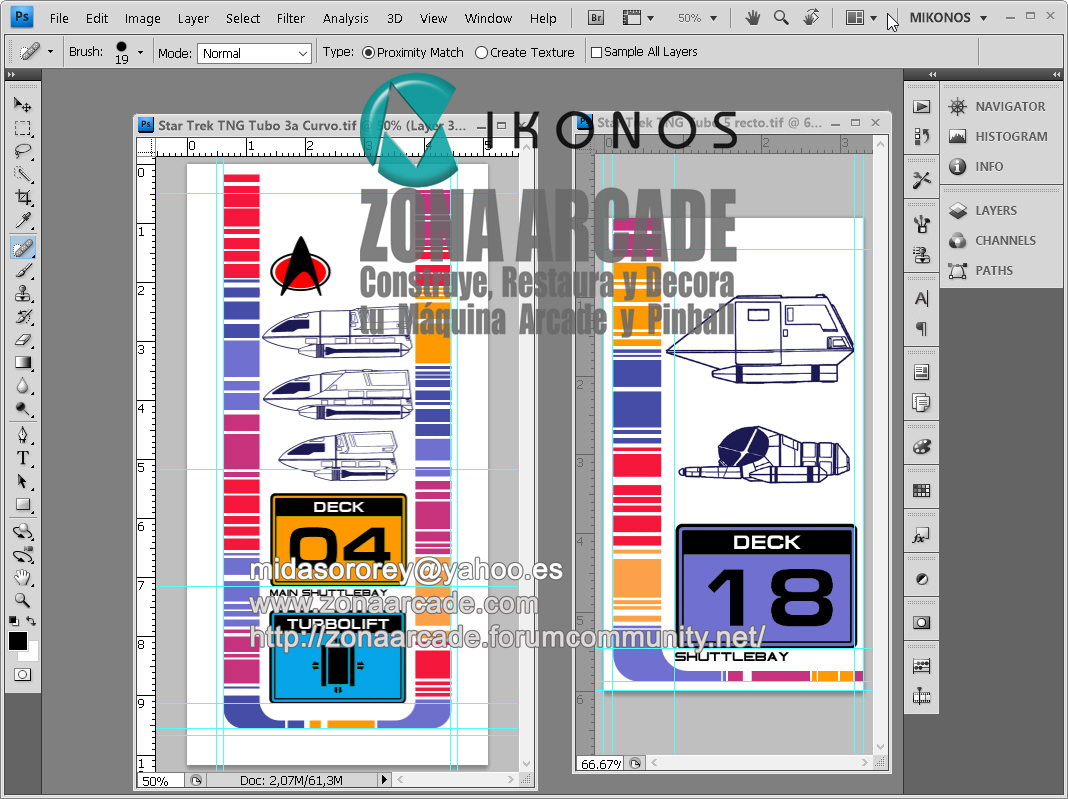The height and width of the screenshot is (799, 1068).
Task: Select the Eyedropper tool
Action: pos(23,222)
